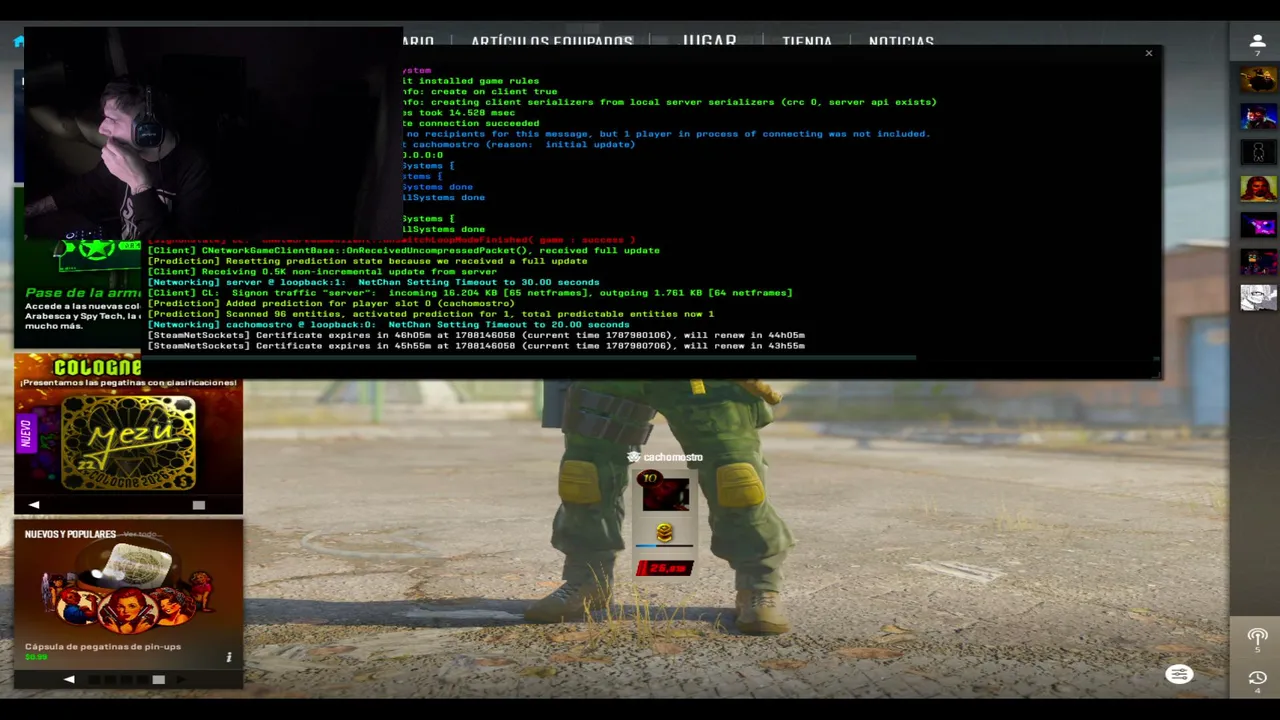
Task: Select the black-and-white manga friend avatar
Action: [x=1258, y=297]
